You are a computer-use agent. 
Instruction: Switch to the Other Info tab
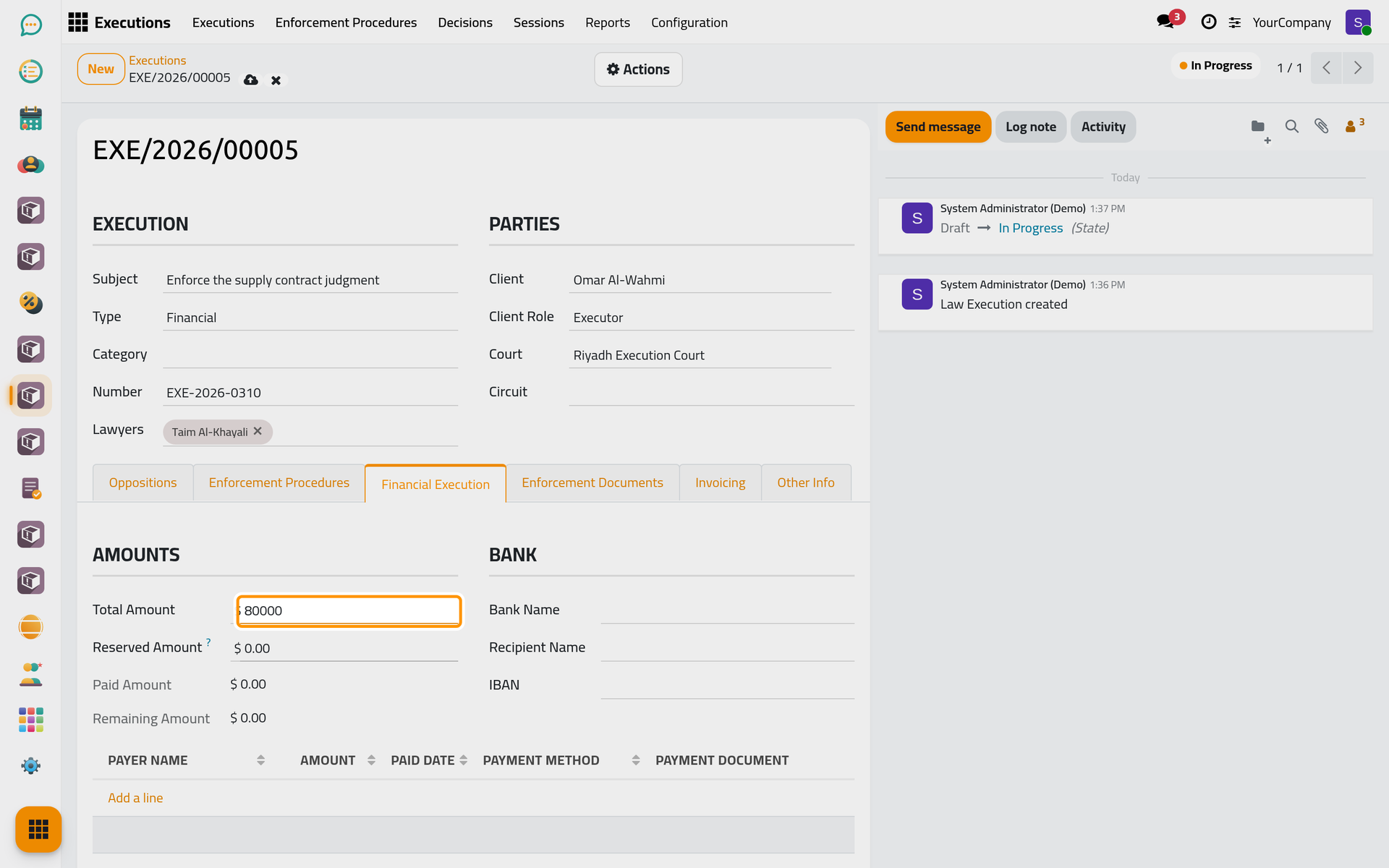pyautogui.click(x=806, y=482)
